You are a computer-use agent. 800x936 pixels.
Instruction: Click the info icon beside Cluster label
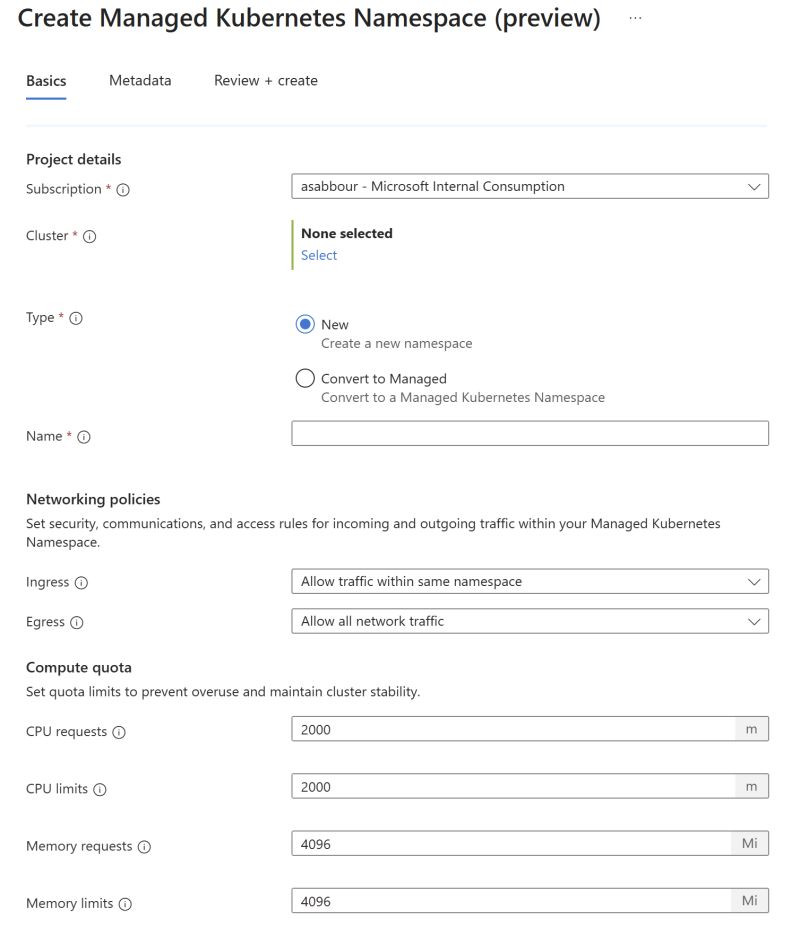(89, 237)
